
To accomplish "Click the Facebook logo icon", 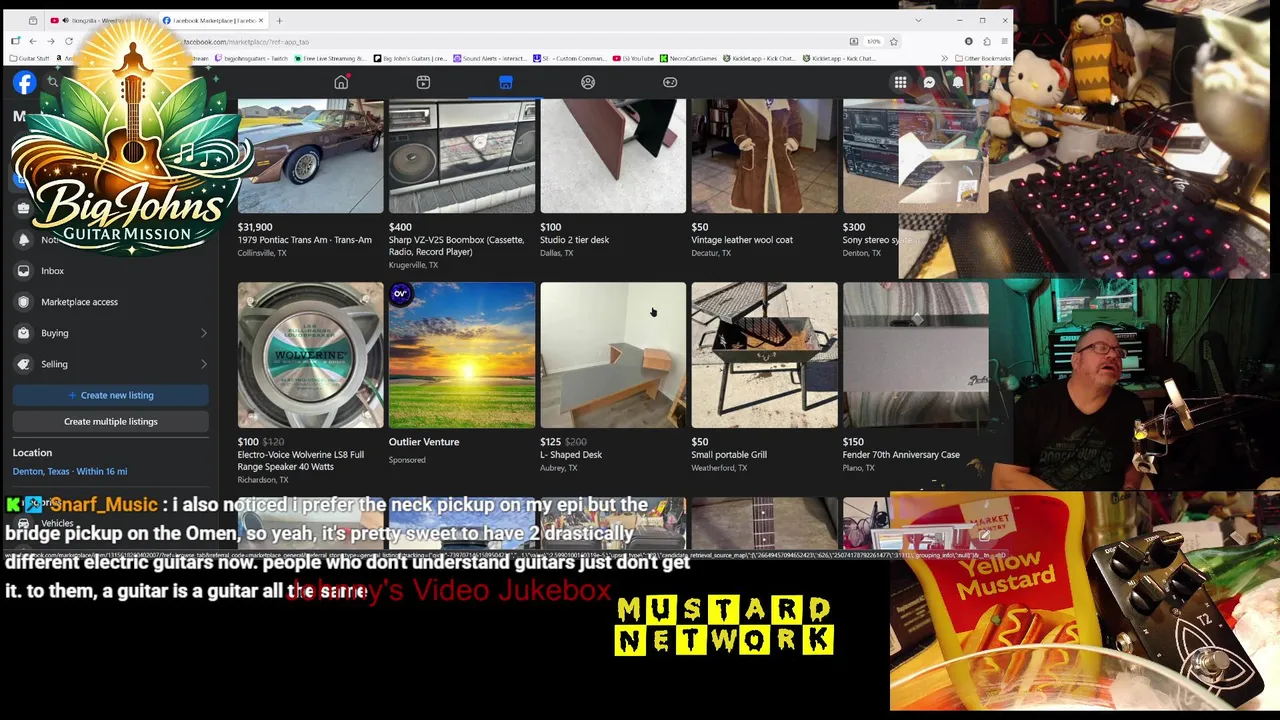I will coord(24,83).
